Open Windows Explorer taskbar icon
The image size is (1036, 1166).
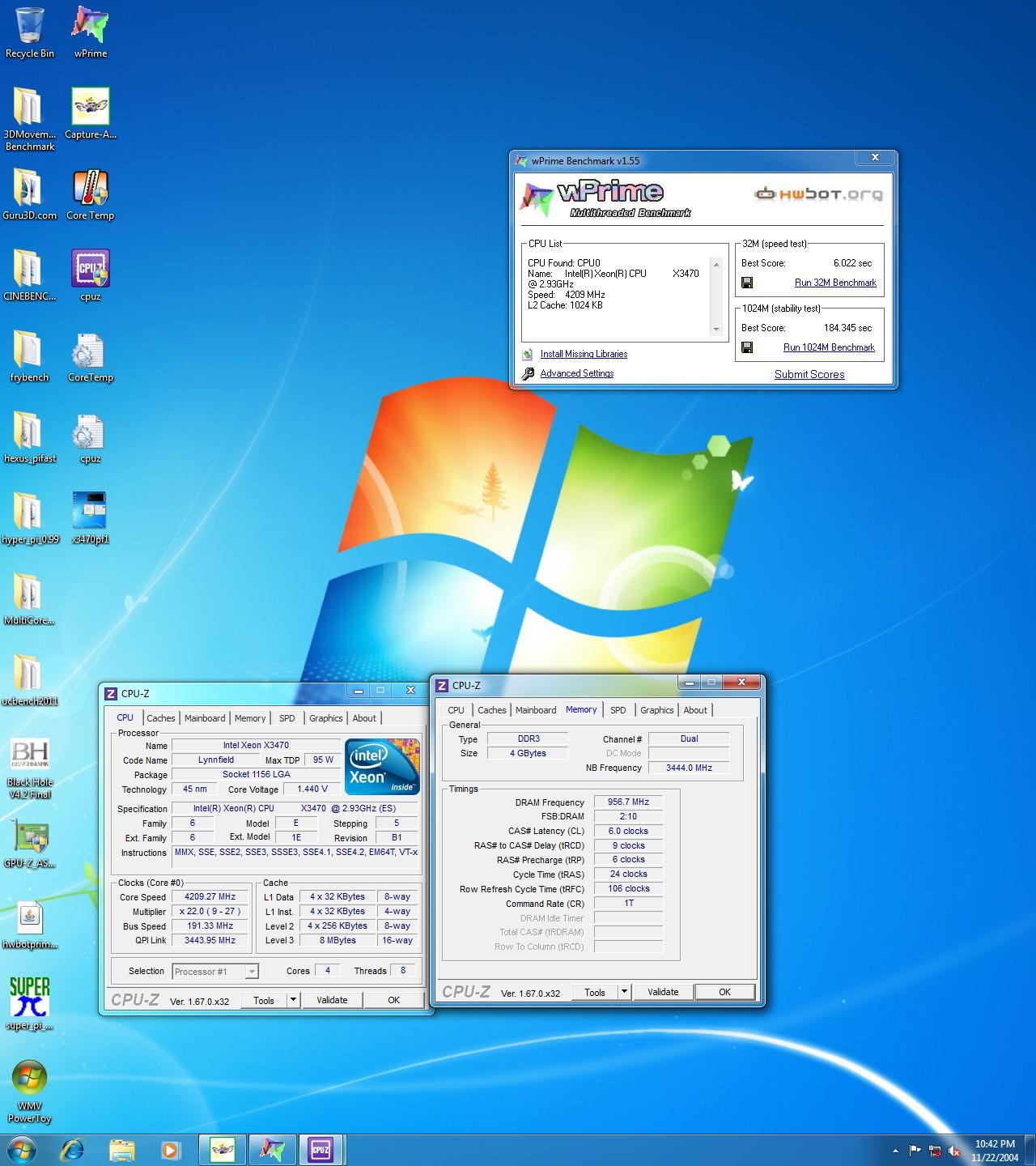pyautogui.click(x=122, y=1150)
